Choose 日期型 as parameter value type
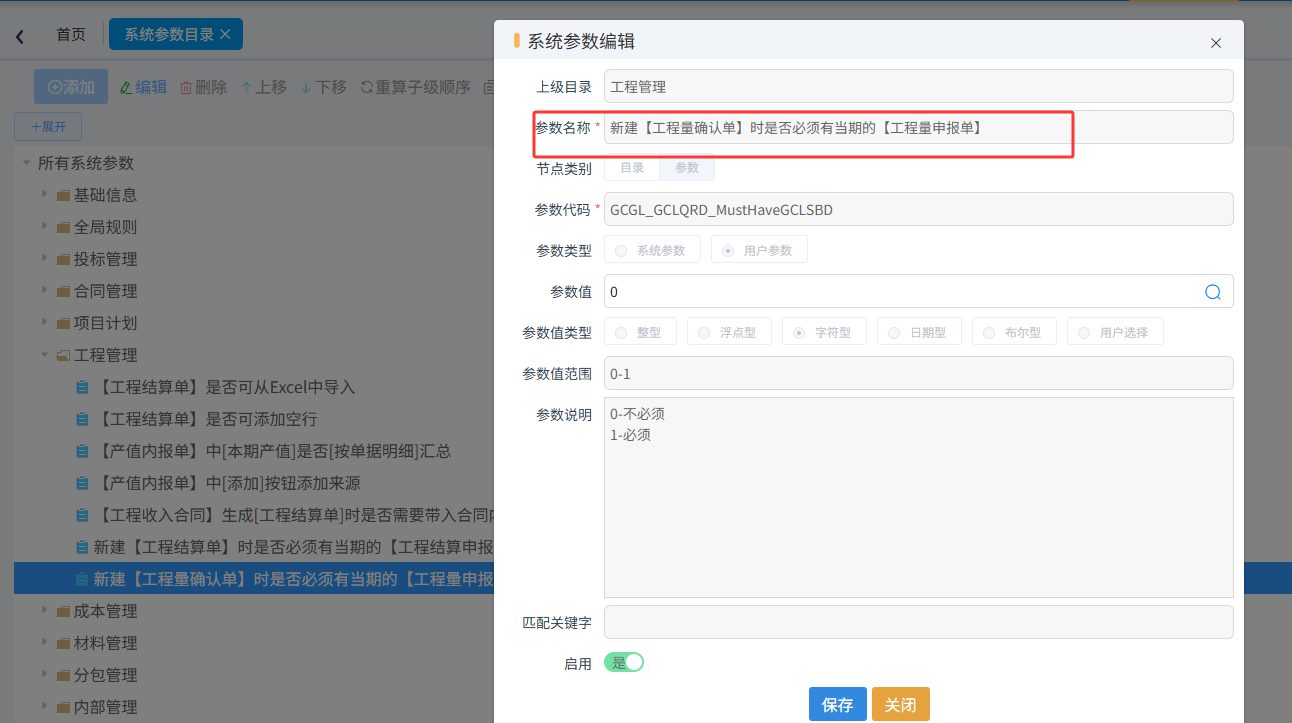Viewport: 1292px width, 723px height. point(919,332)
